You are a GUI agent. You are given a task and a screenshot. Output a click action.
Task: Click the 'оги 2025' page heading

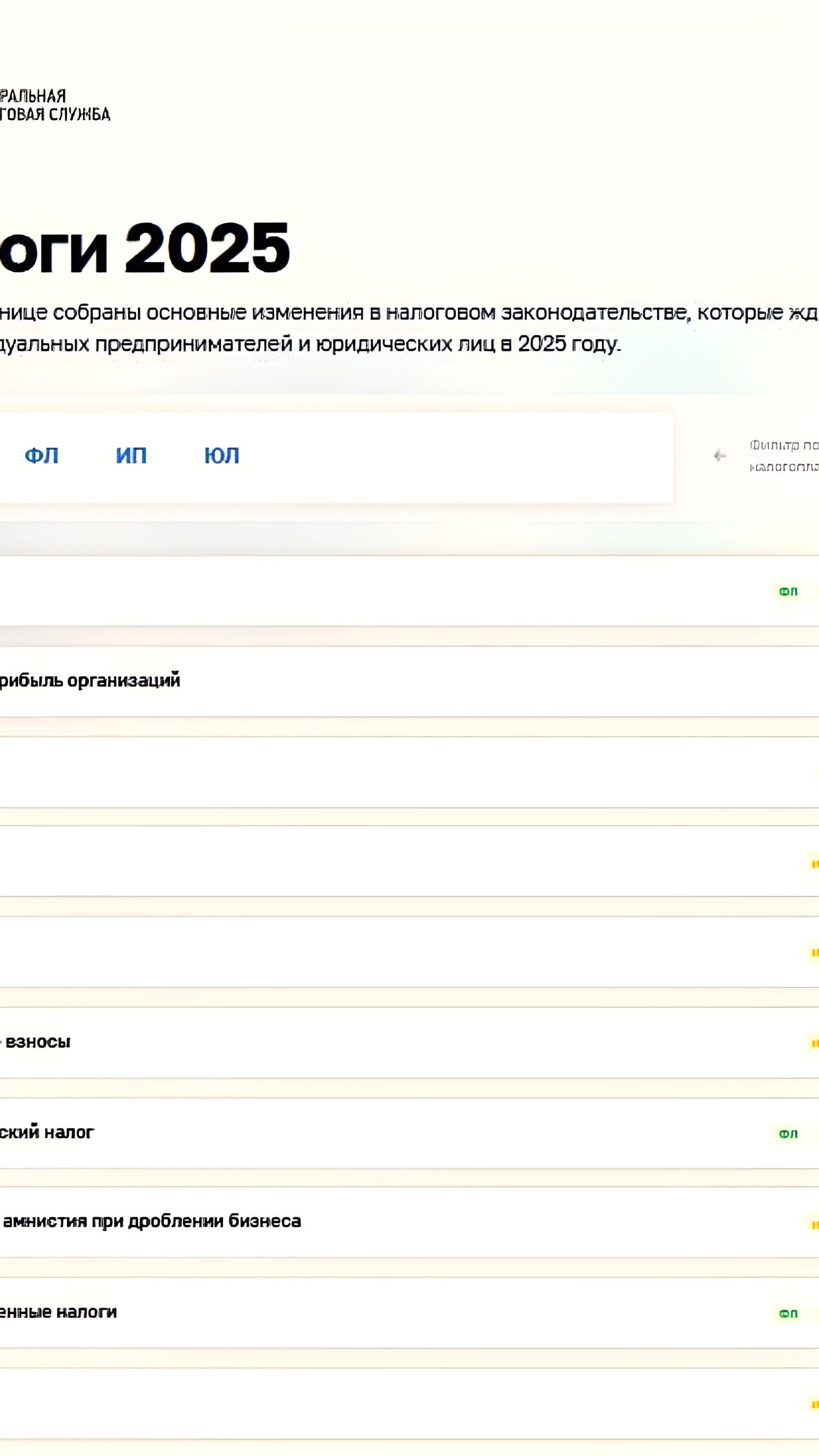coord(144,248)
